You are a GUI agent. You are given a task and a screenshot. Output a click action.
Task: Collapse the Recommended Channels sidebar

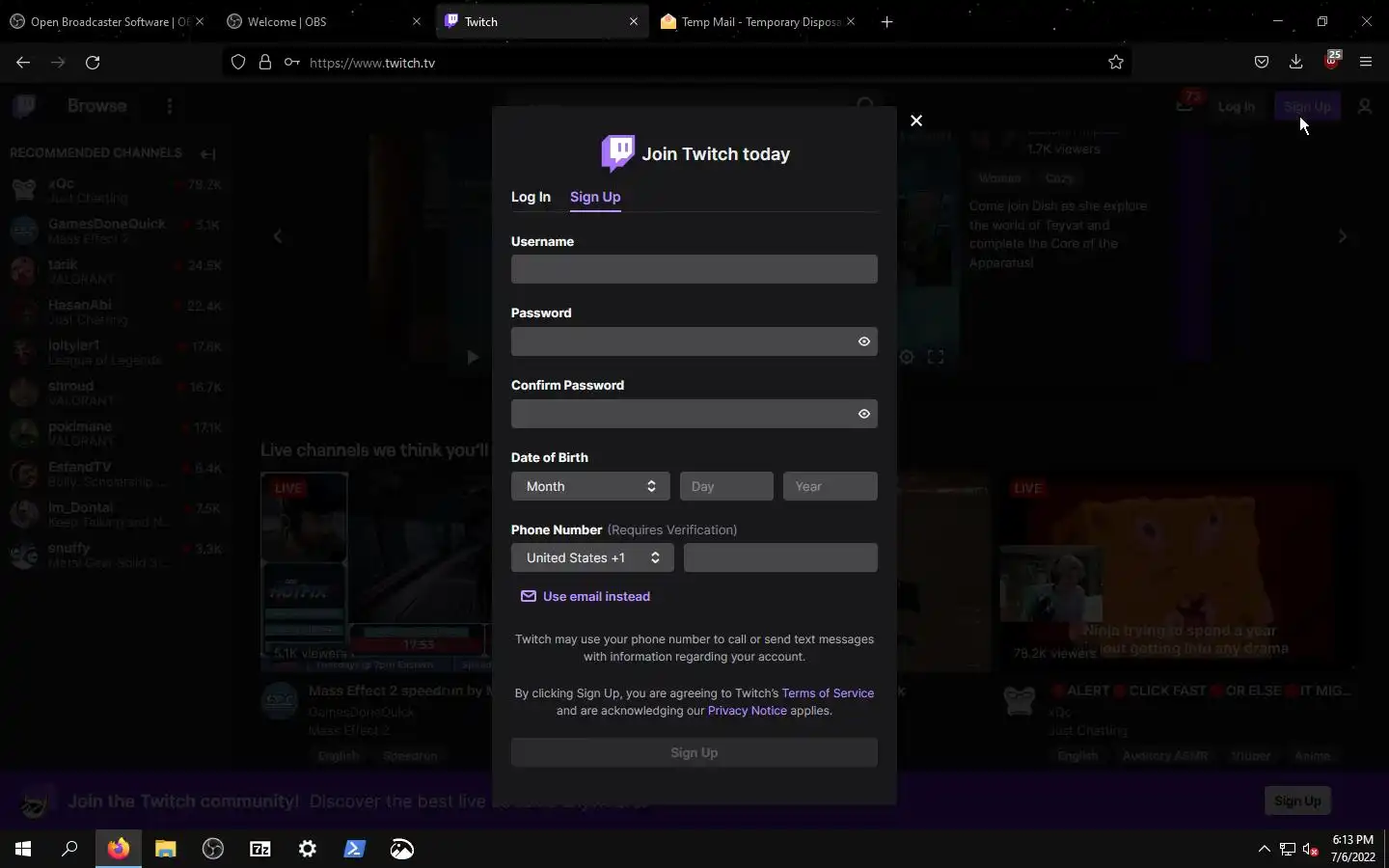point(208,153)
